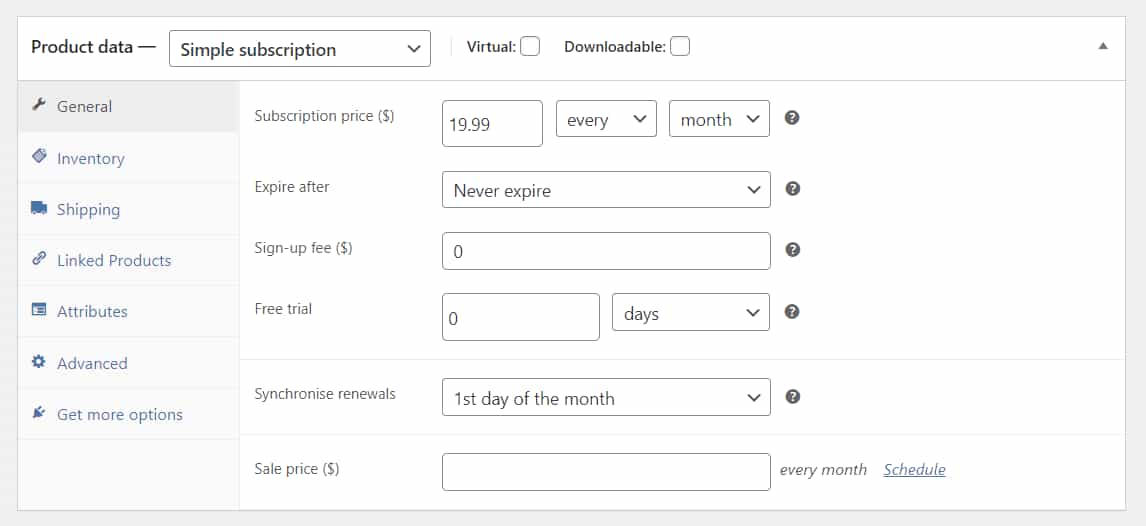Open the Synchronise renewals day dropdown
1146x526 pixels.
coord(606,397)
